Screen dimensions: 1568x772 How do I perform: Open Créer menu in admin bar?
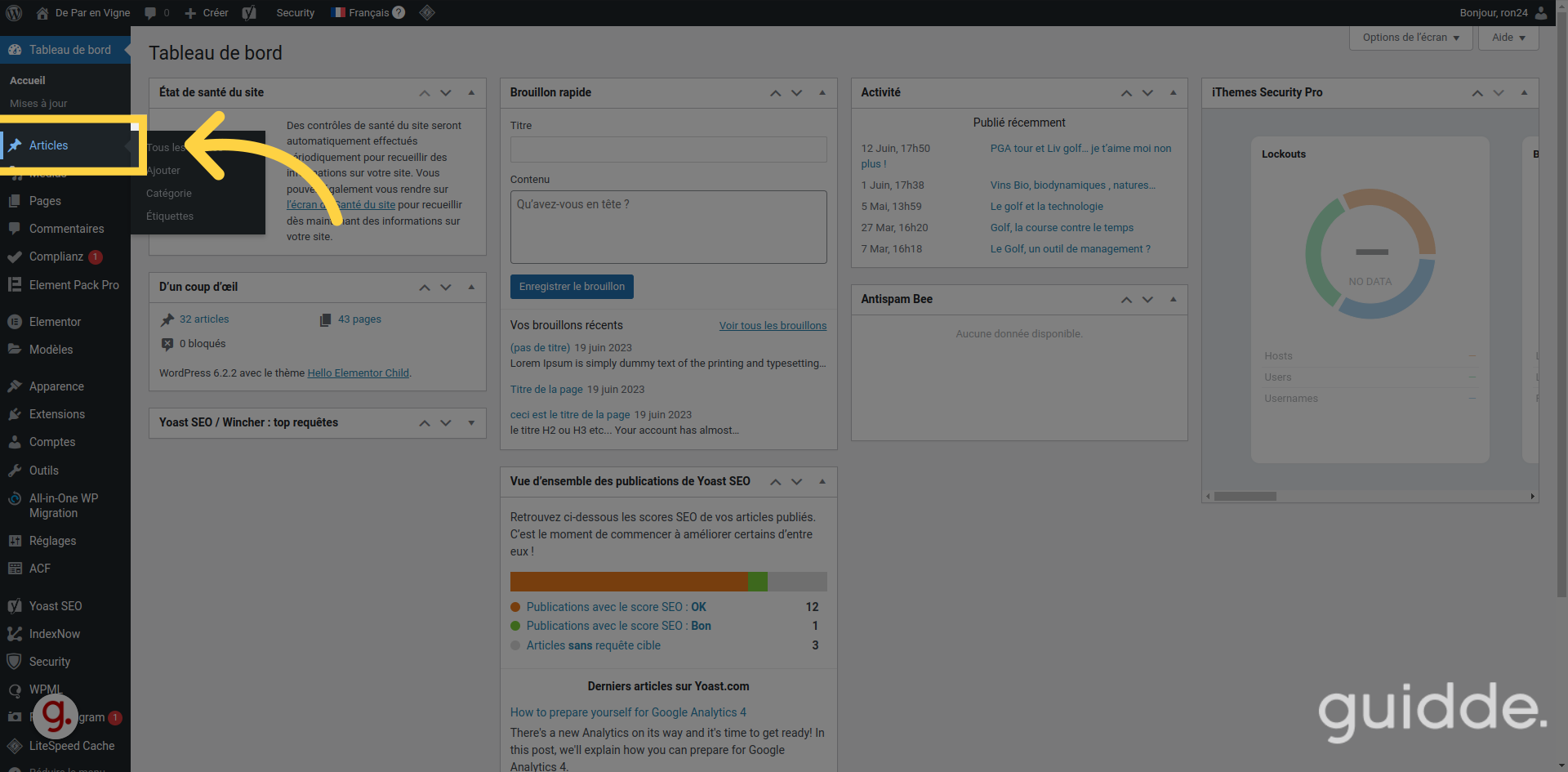tap(207, 13)
